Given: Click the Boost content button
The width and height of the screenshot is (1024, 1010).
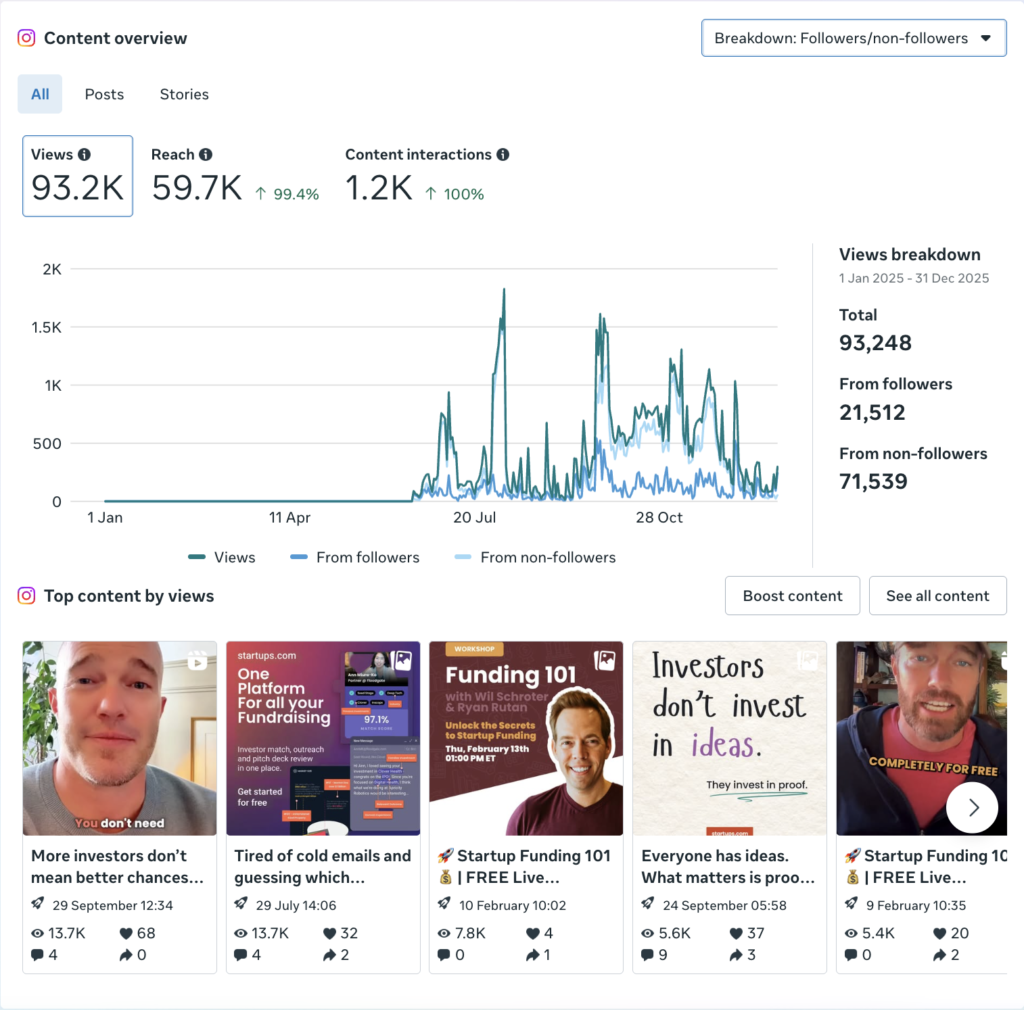Looking at the screenshot, I should [x=792, y=595].
